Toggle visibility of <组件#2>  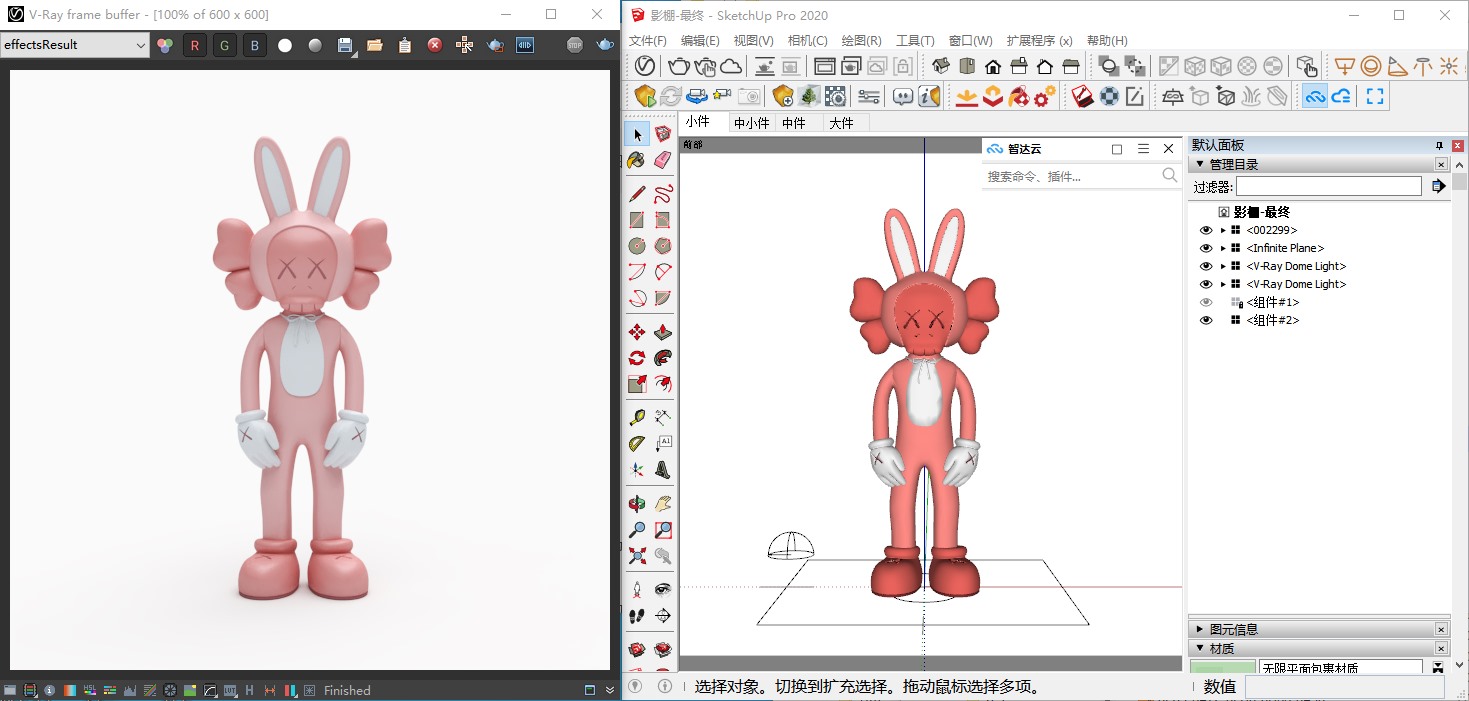(x=1205, y=320)
